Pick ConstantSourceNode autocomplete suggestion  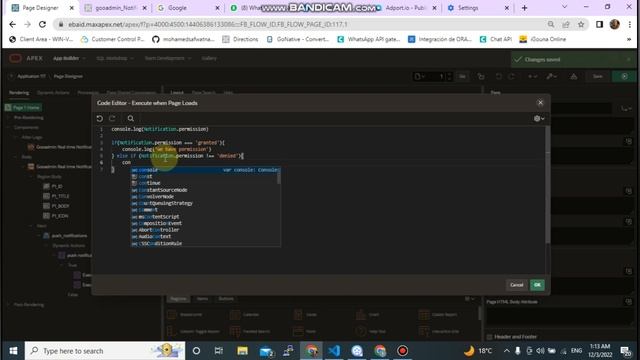pos(204,190)
